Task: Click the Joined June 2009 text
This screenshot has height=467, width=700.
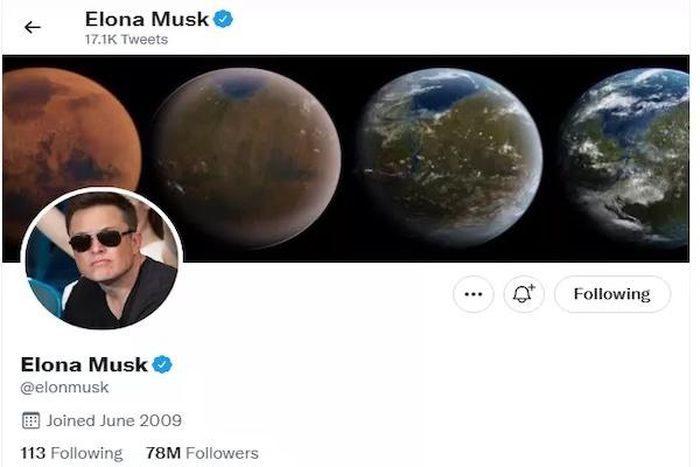Action: click(113, 420)
